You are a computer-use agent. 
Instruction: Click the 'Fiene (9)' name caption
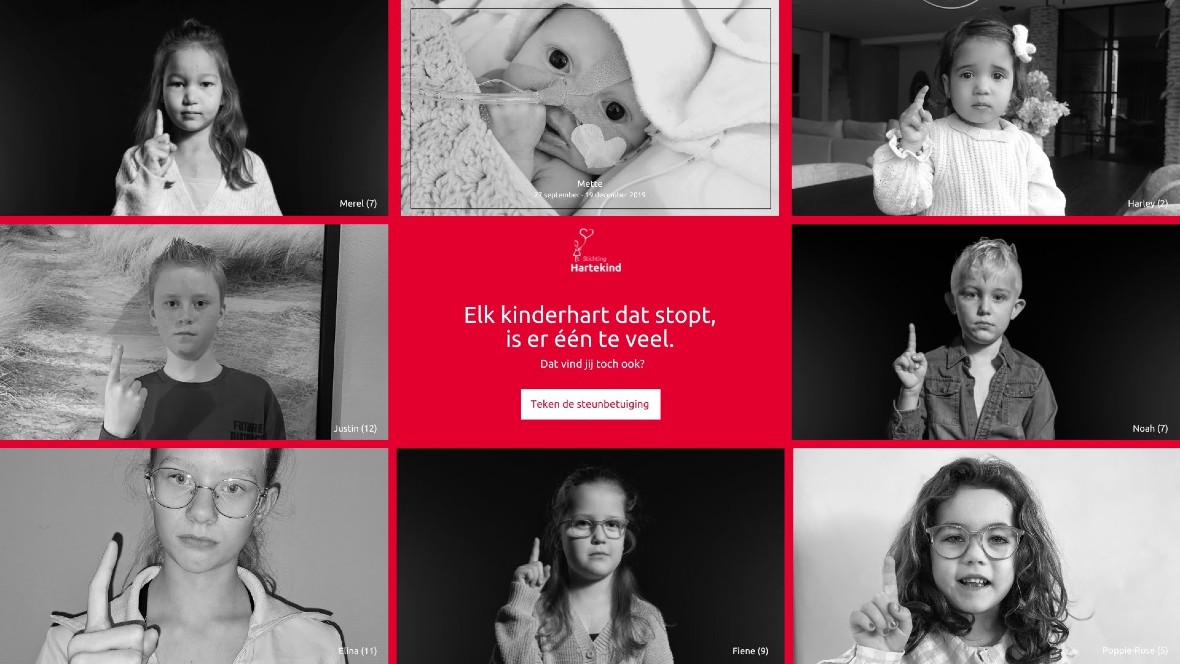click(750, 650)
